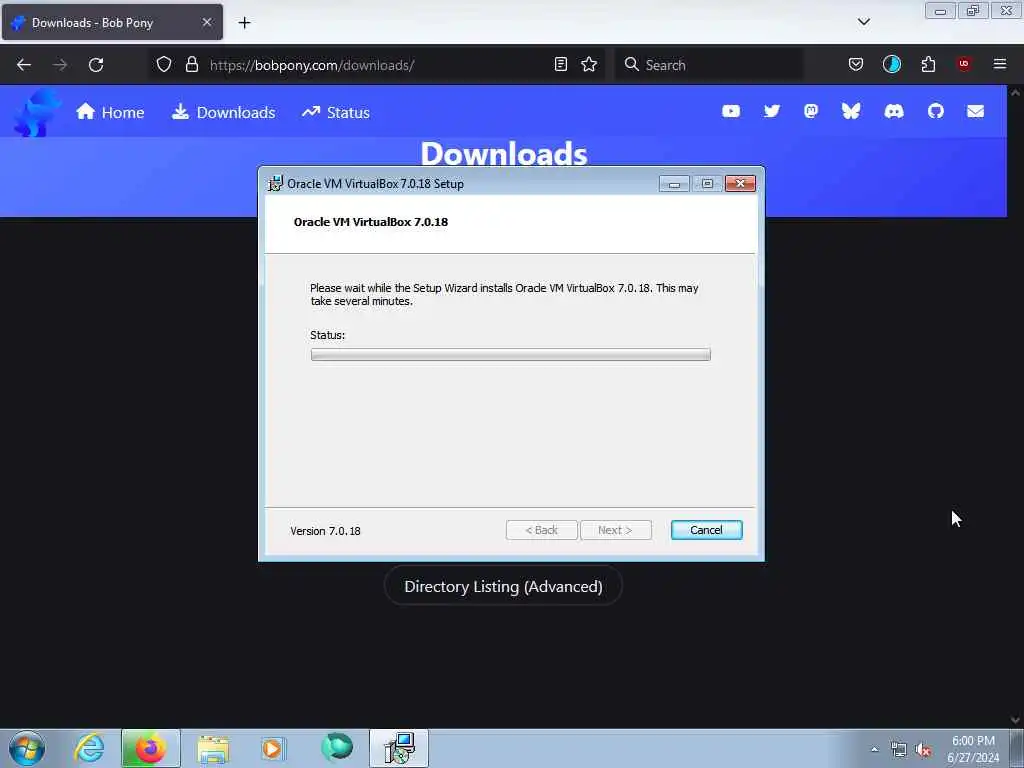Visit the Discord social icon

[893, 111]
